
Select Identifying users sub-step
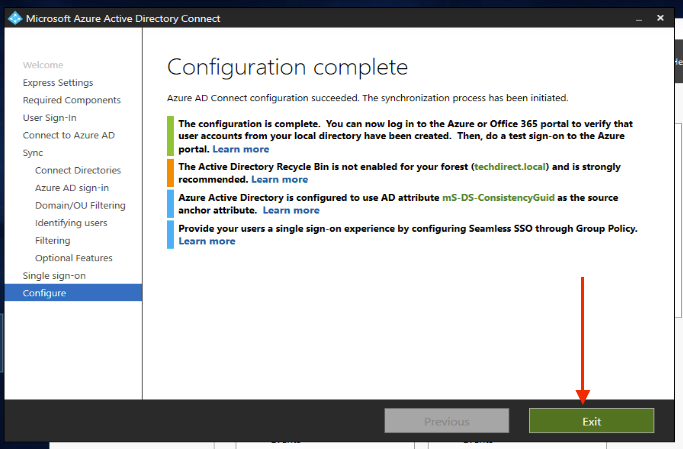point(71,223)
